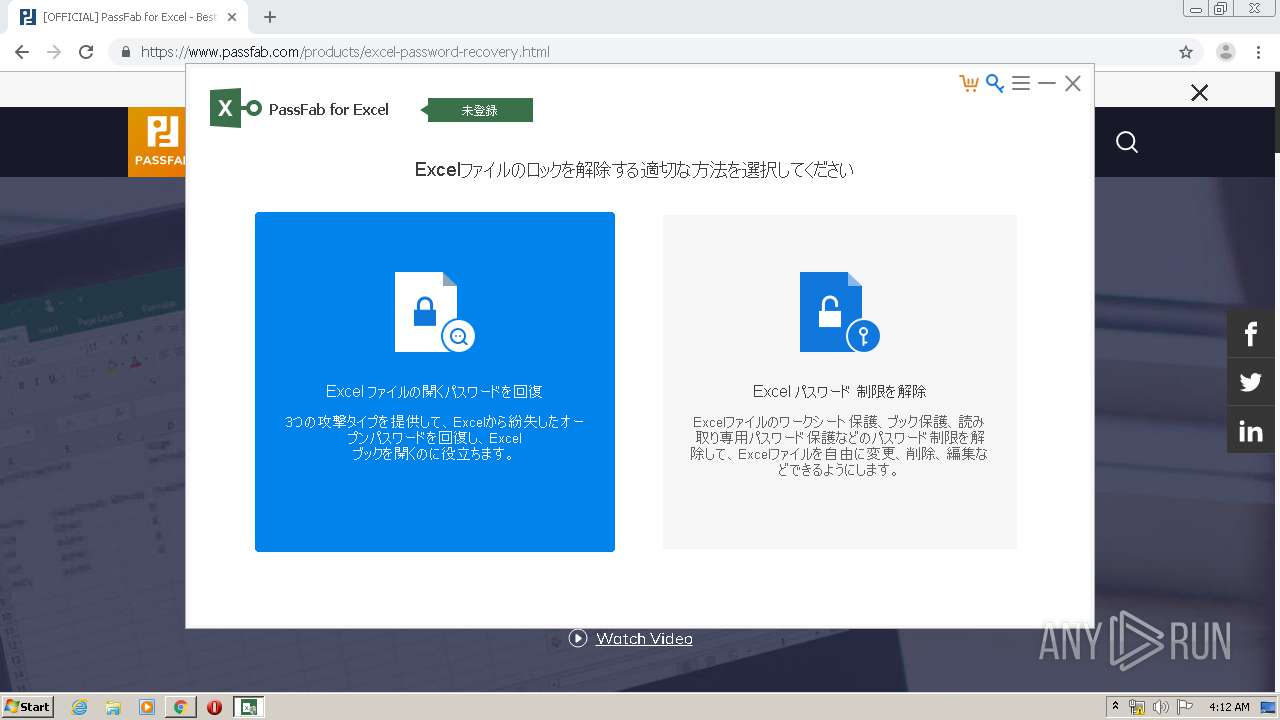Screen dimensions: 1280x720
Task: Click the browser address bar URL
Action: (345, 52)
